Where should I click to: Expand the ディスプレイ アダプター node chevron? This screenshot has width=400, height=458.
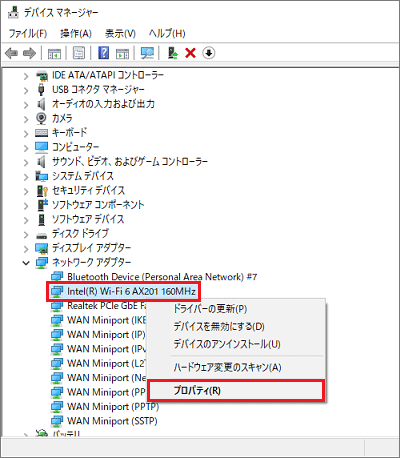[26, 249]
